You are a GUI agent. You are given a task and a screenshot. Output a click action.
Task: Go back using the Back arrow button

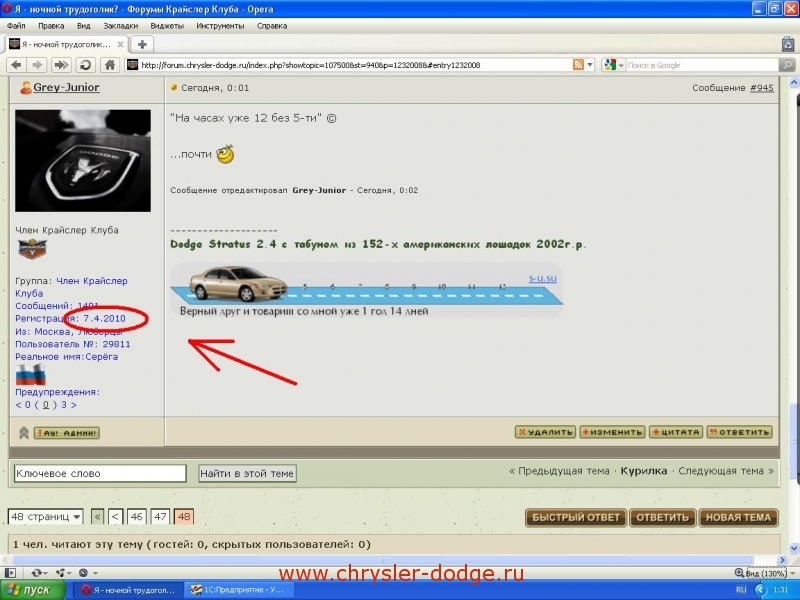(16, 65)
